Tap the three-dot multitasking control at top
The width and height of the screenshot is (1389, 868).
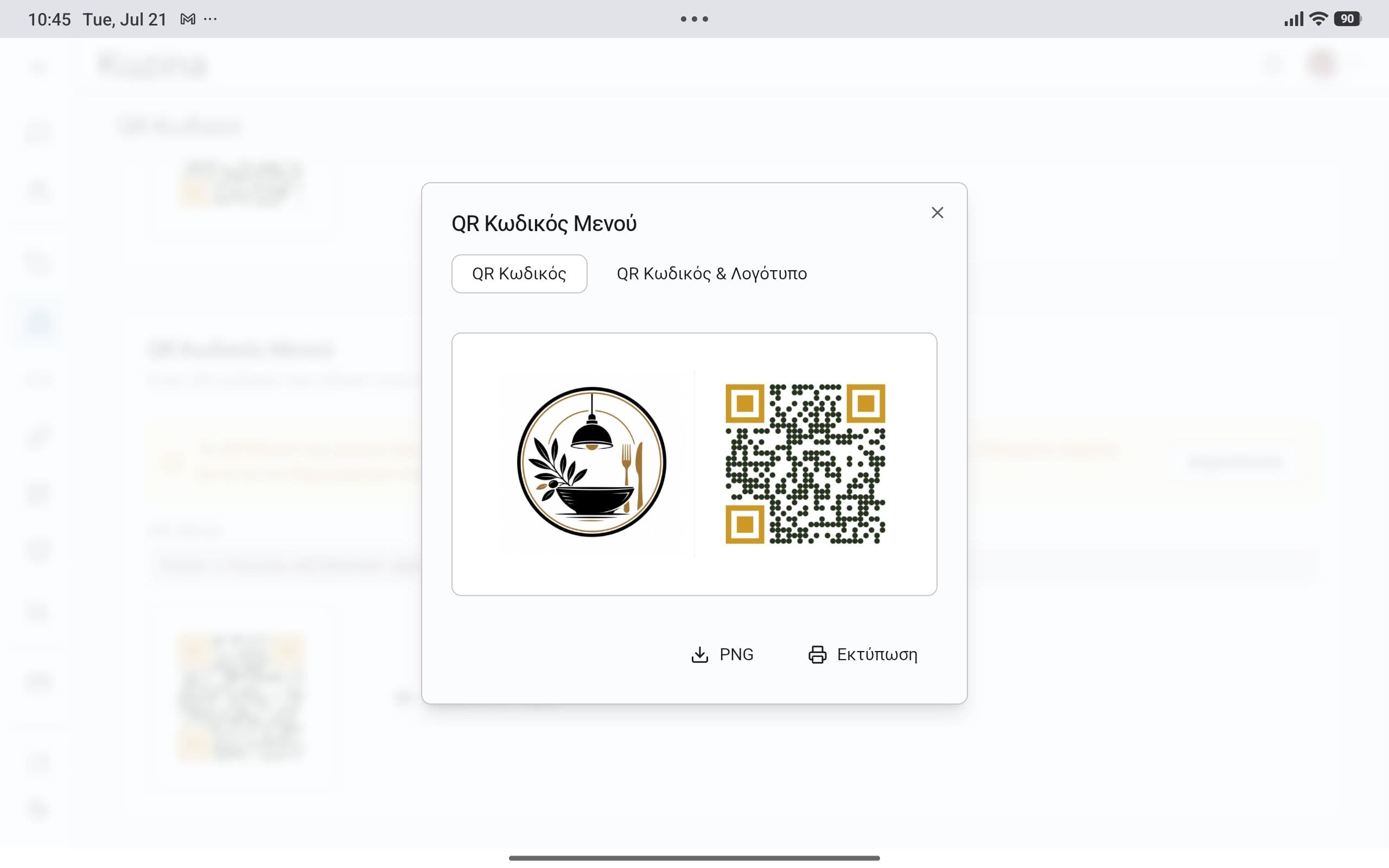[694, 19]
